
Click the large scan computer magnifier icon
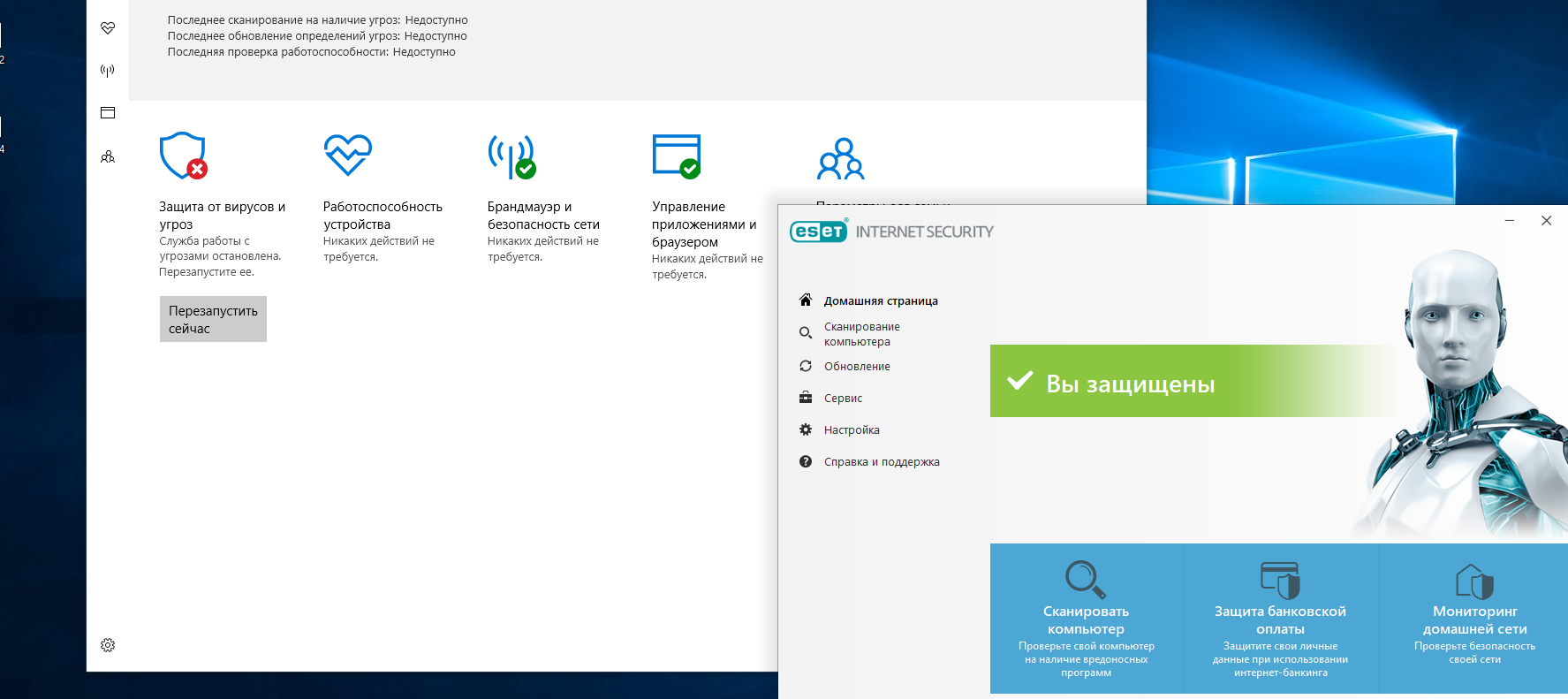pos(1086,580)
